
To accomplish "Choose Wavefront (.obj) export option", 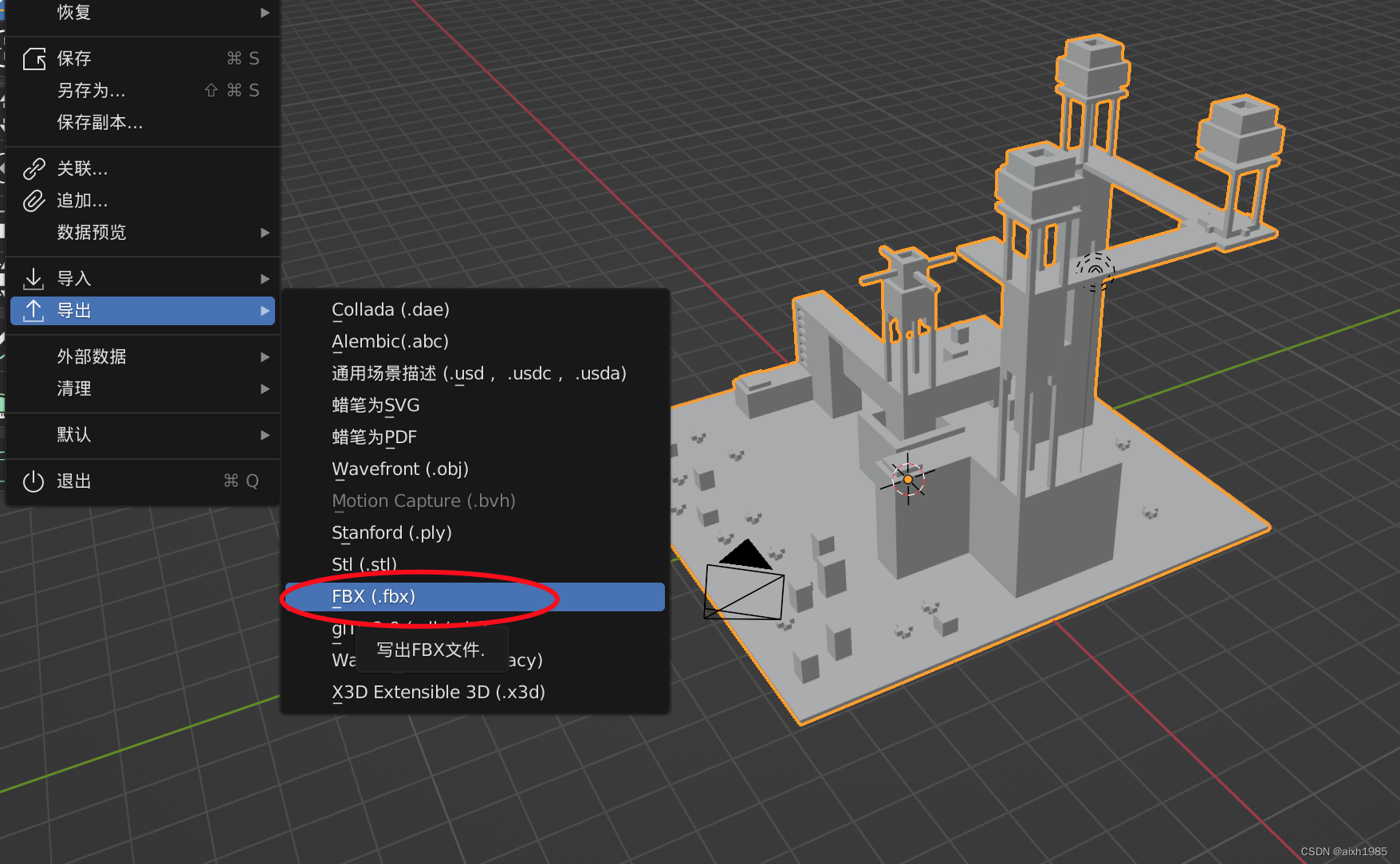I will coord(399,469).
